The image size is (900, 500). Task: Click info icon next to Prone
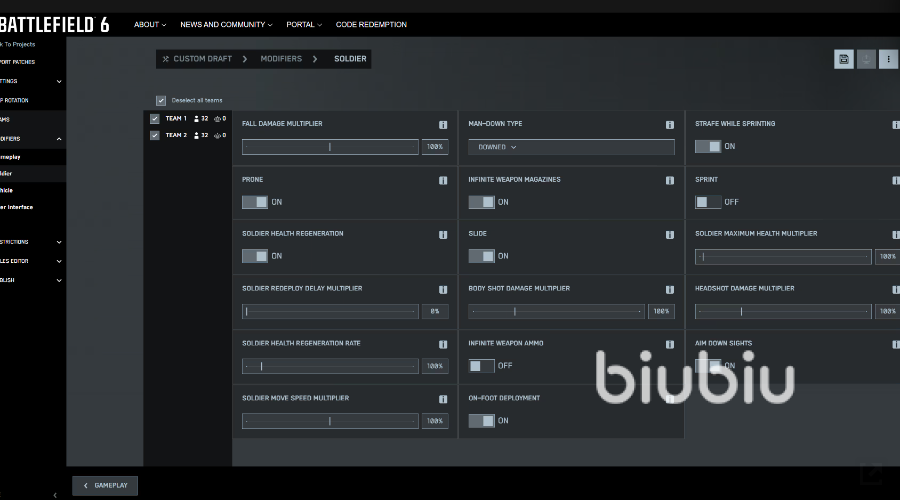click(x=443, y=180)
